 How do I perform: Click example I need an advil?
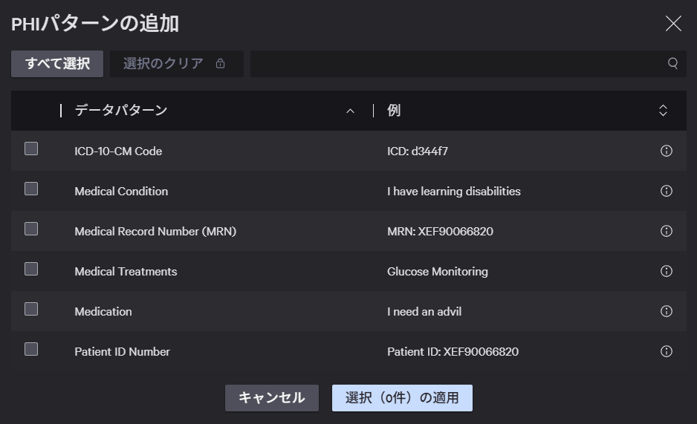(424, 311)
